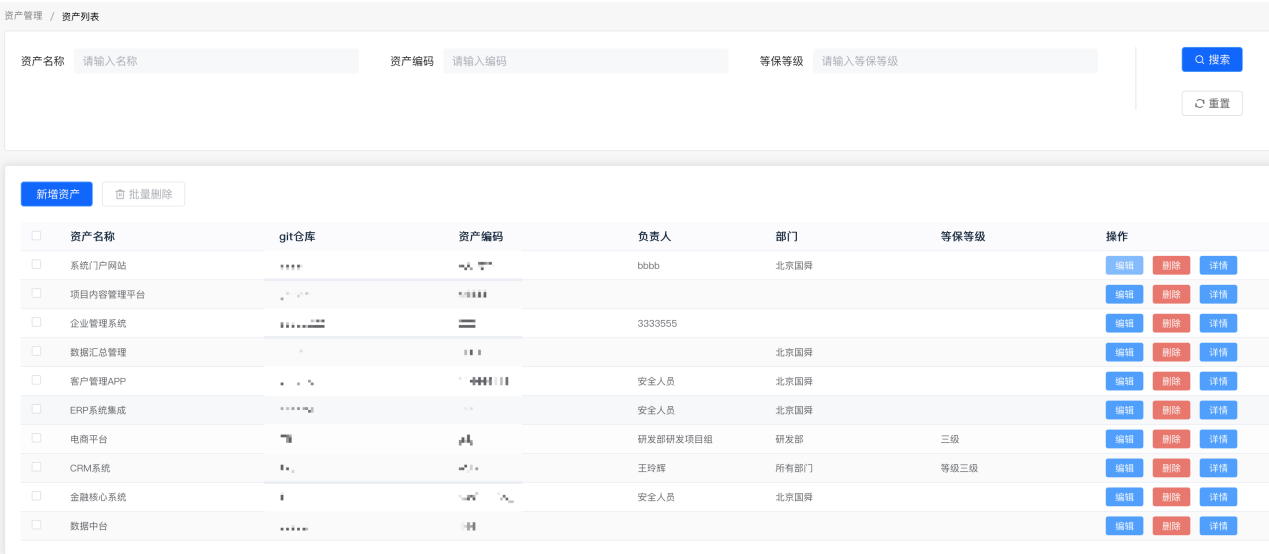
Task: Edit the CRM系统 asset
Action: 1124,468
